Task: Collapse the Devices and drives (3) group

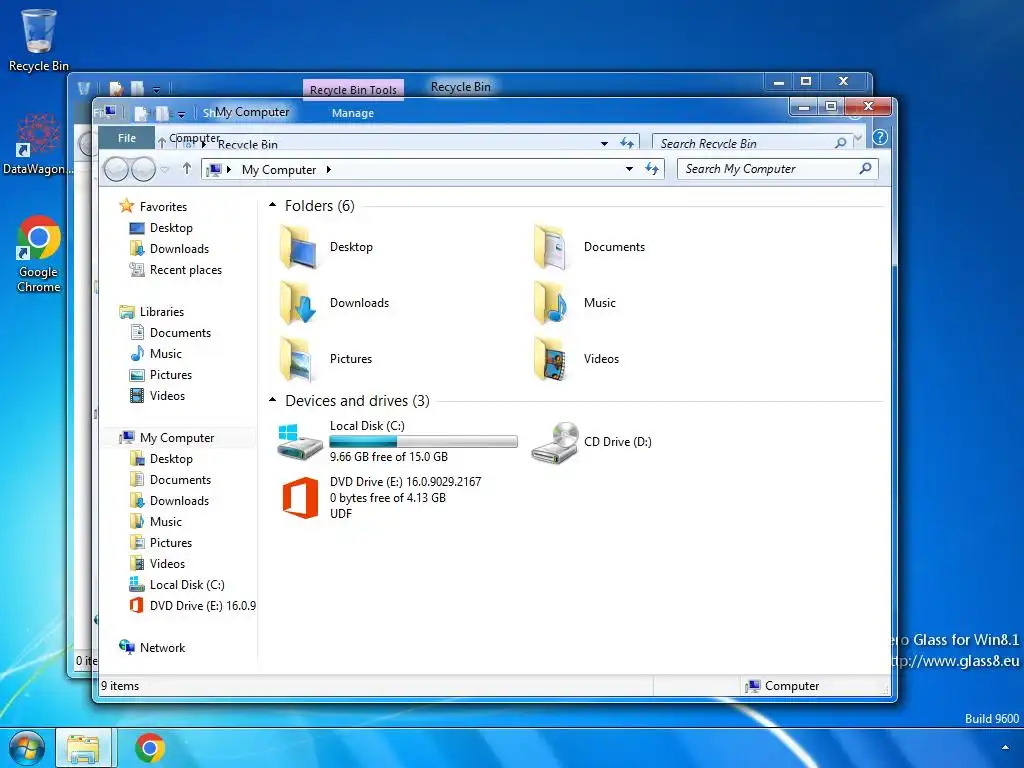Action: 272,400
